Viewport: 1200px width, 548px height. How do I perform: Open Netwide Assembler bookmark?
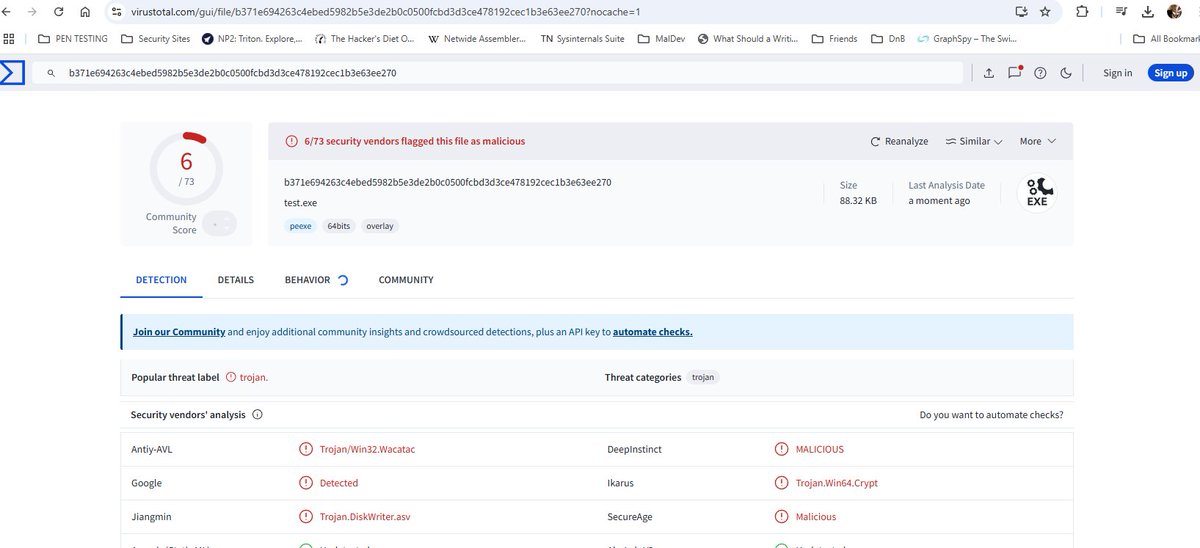[x=479, y=39]
